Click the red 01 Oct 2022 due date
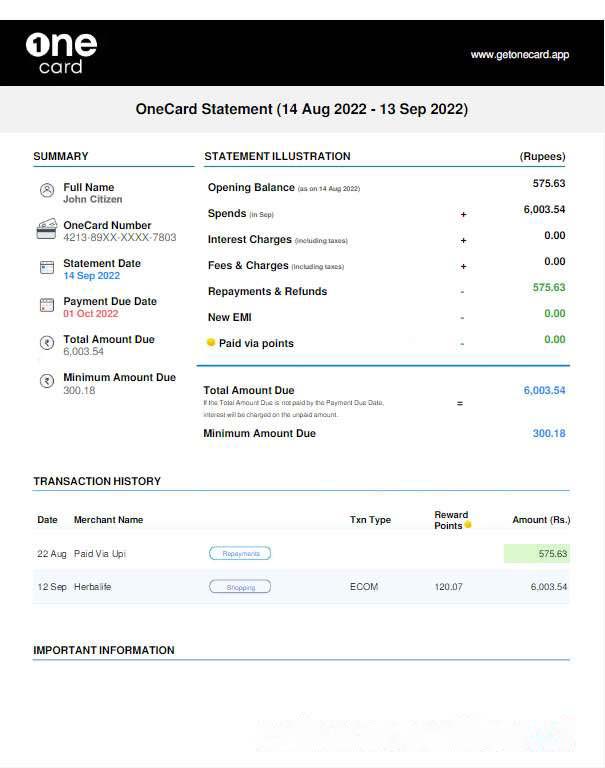605x768 pixels. tap(90, 314)
